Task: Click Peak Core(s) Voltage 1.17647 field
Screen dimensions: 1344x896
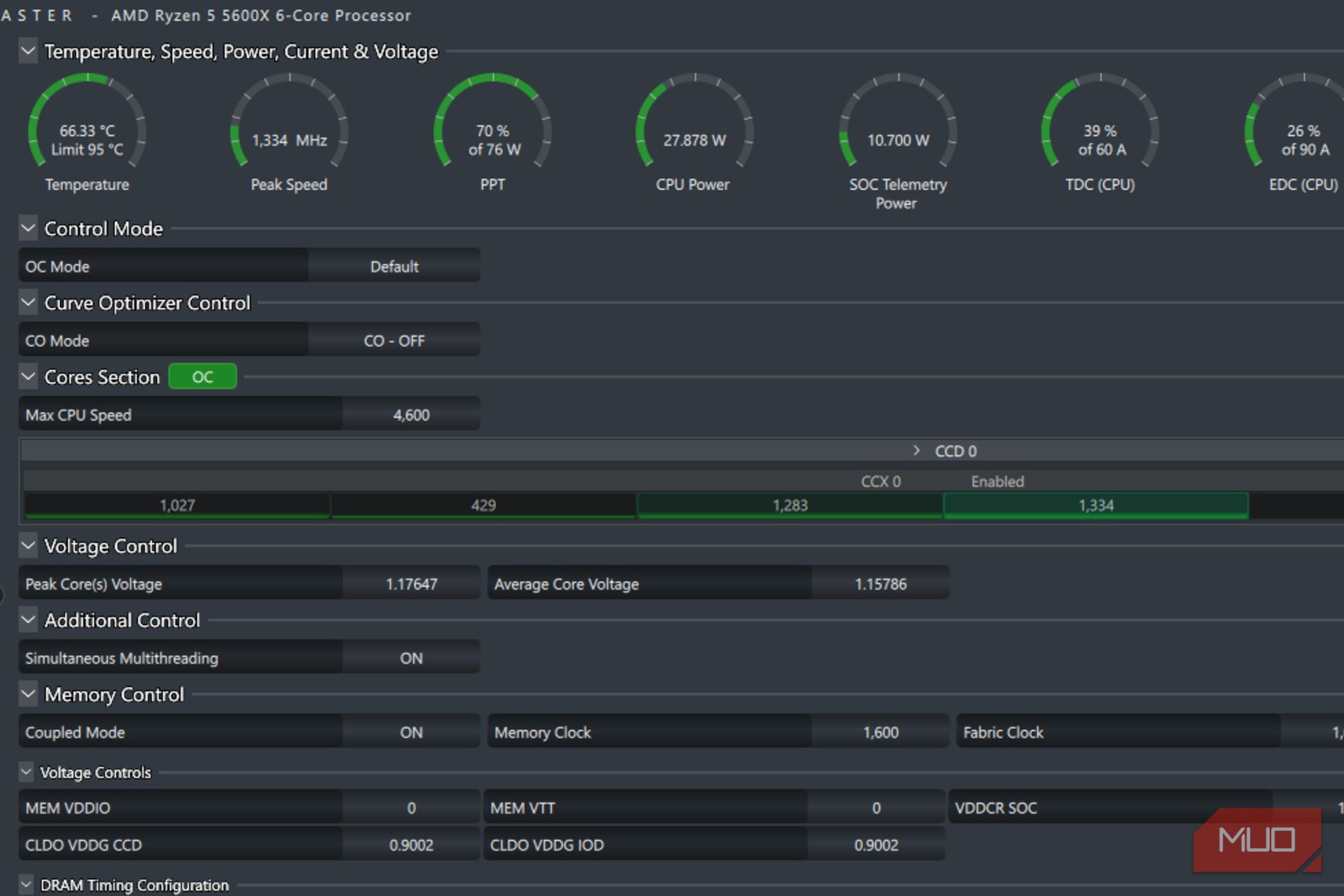Action: pyautogui.click(x=411, y=584)
